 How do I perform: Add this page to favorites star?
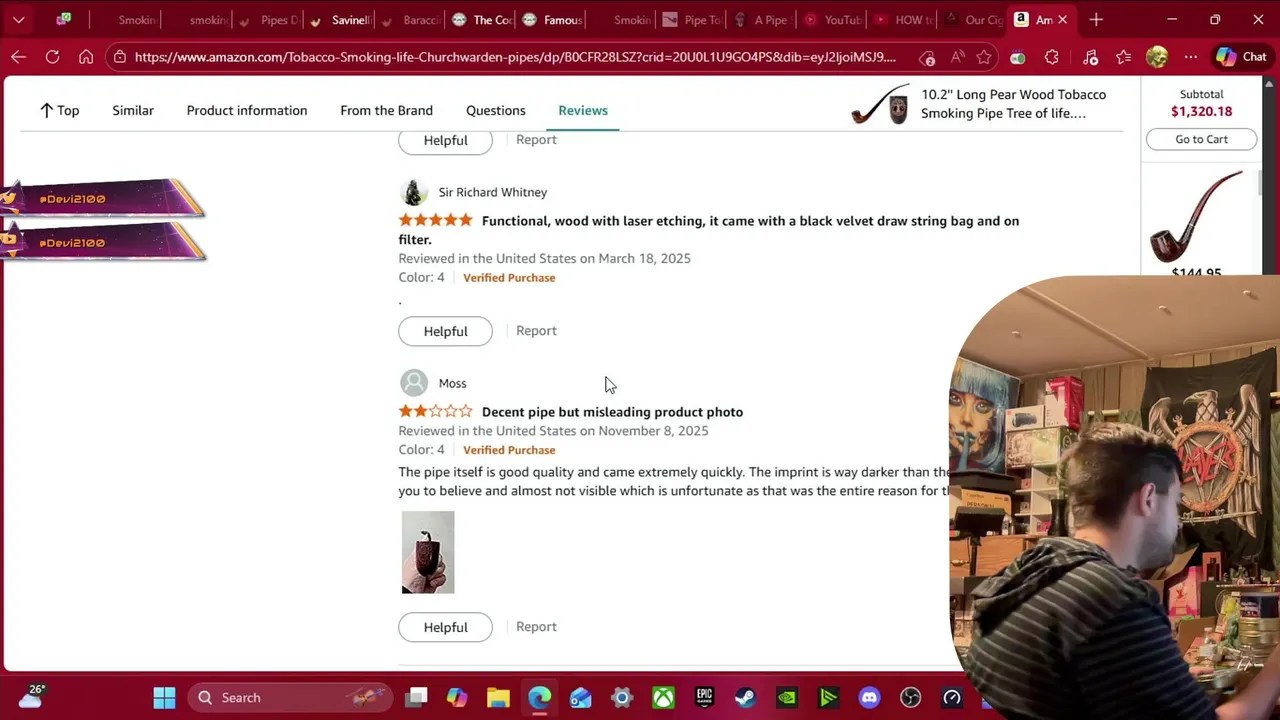(x=985, y=57)
